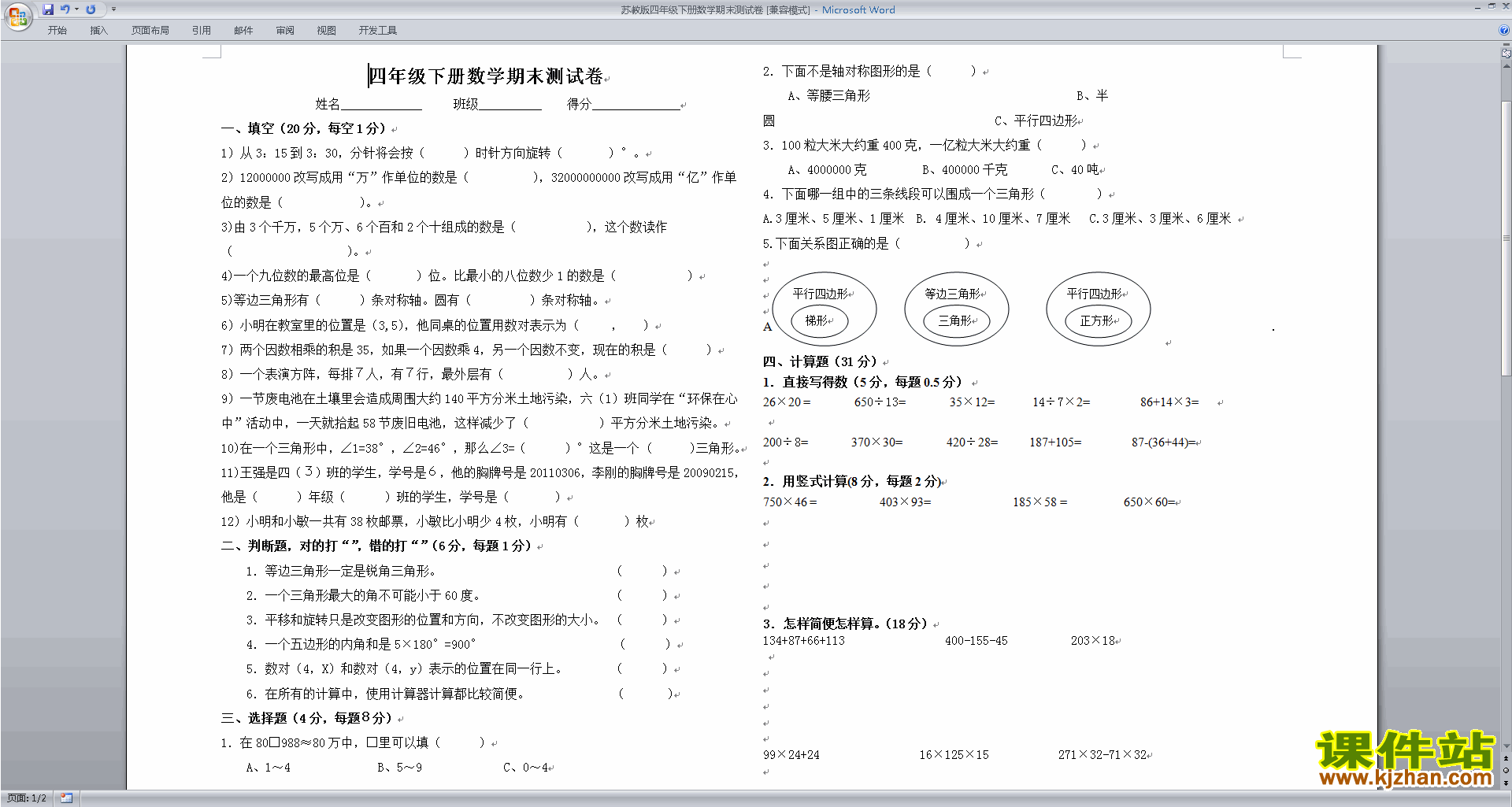Open the 插入 ribbon tab
Viewport: 1512px width, 807px height.
[98, 31]
